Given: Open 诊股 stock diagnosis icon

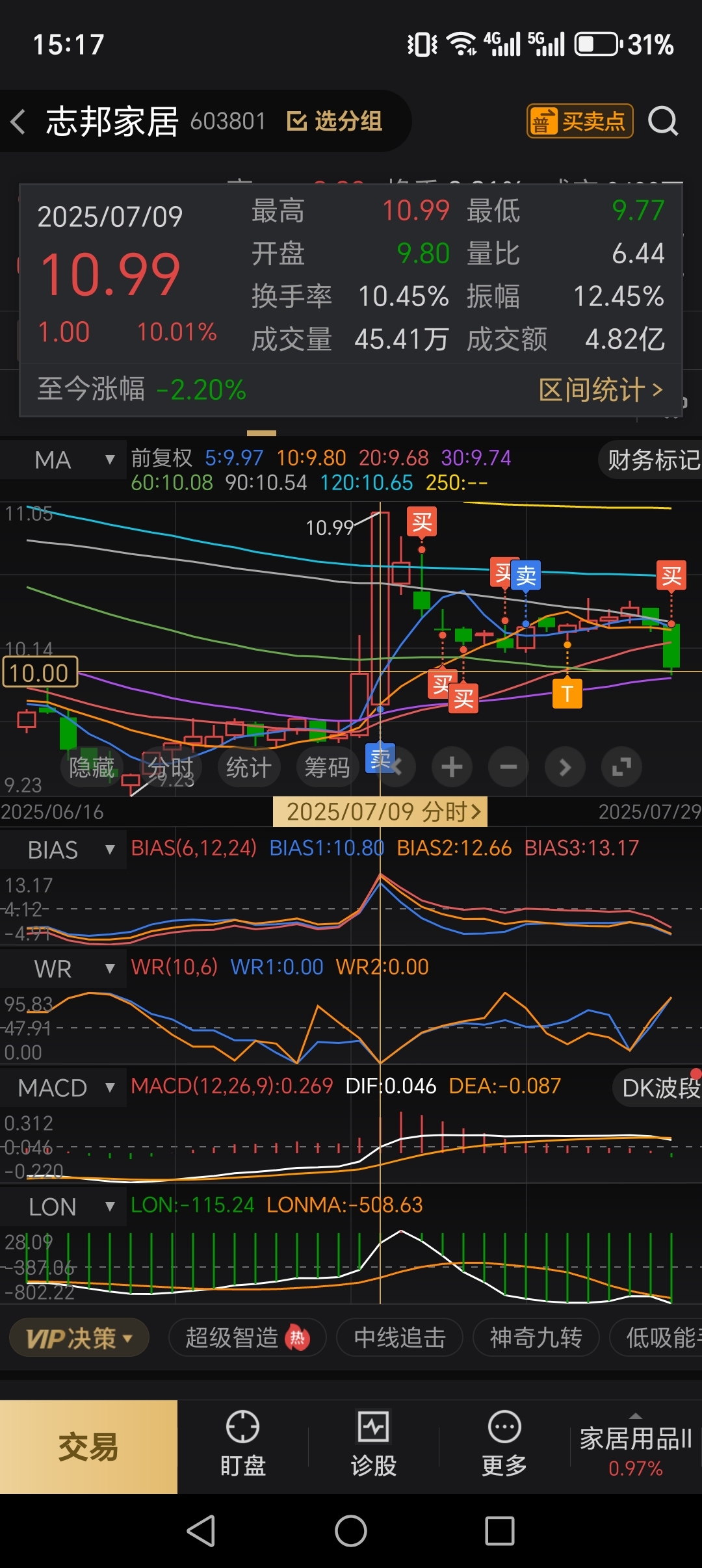Looking at the screenshot, I should pos(373,1445).
